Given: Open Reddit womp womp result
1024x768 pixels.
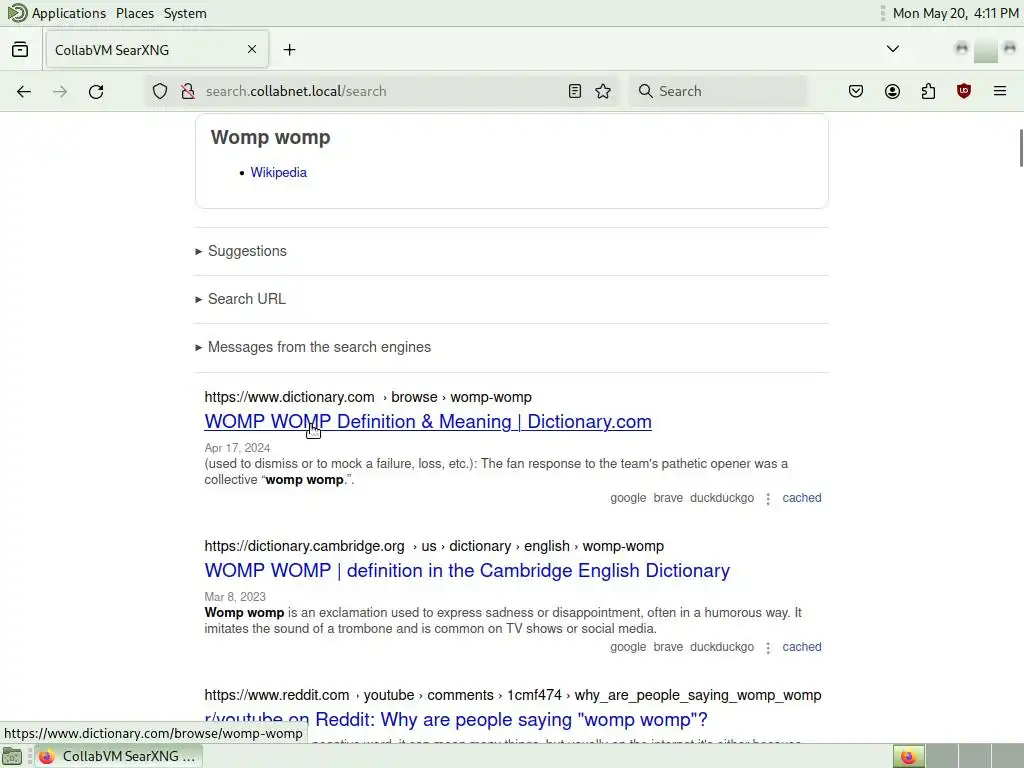Looking at the screenshot, I should tap(456, 720).
